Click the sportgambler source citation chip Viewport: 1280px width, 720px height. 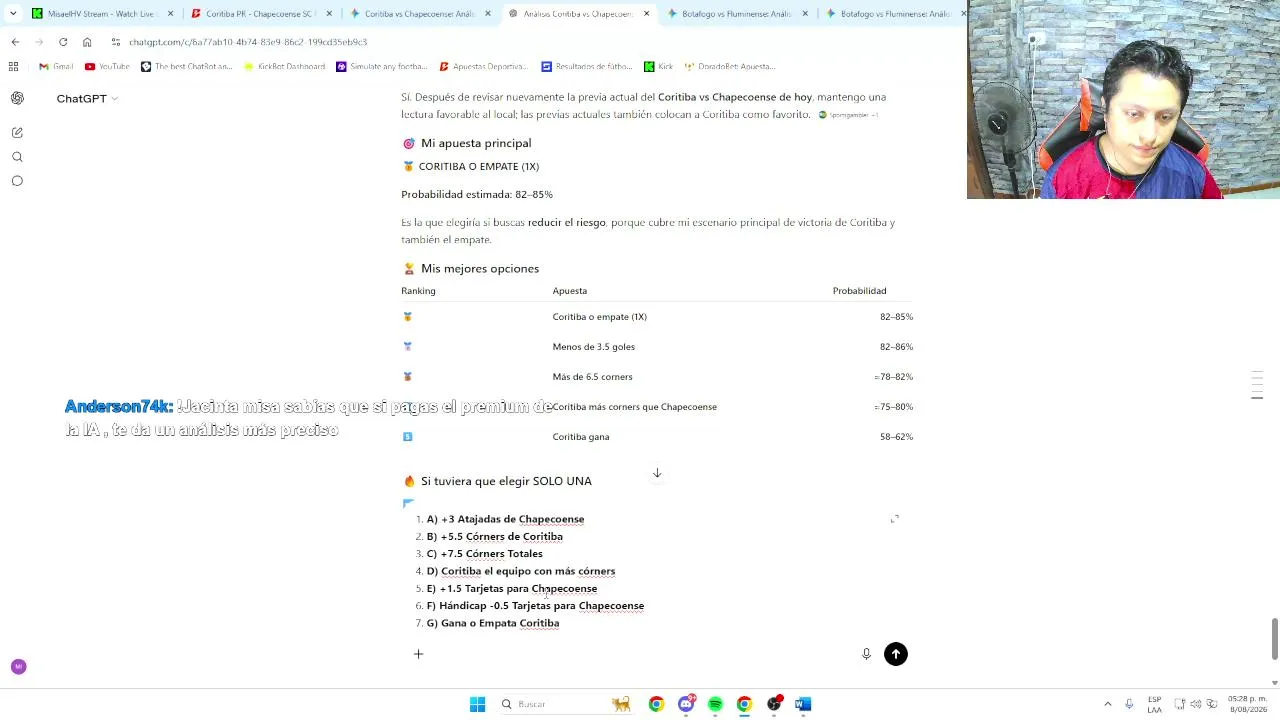[x=849, y=115]
